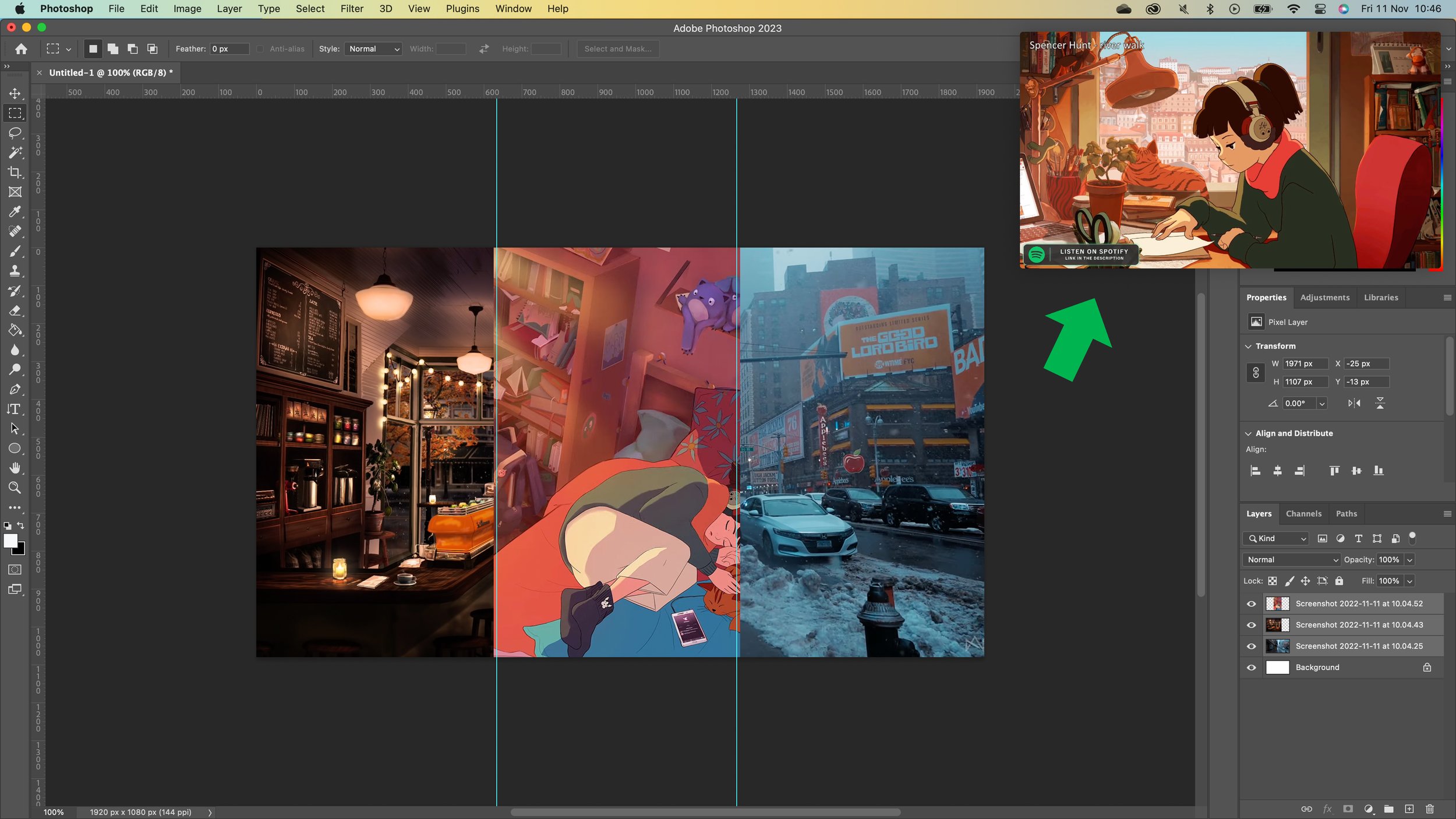
Task: Hide the Background layer
Action: (1252, 667)
